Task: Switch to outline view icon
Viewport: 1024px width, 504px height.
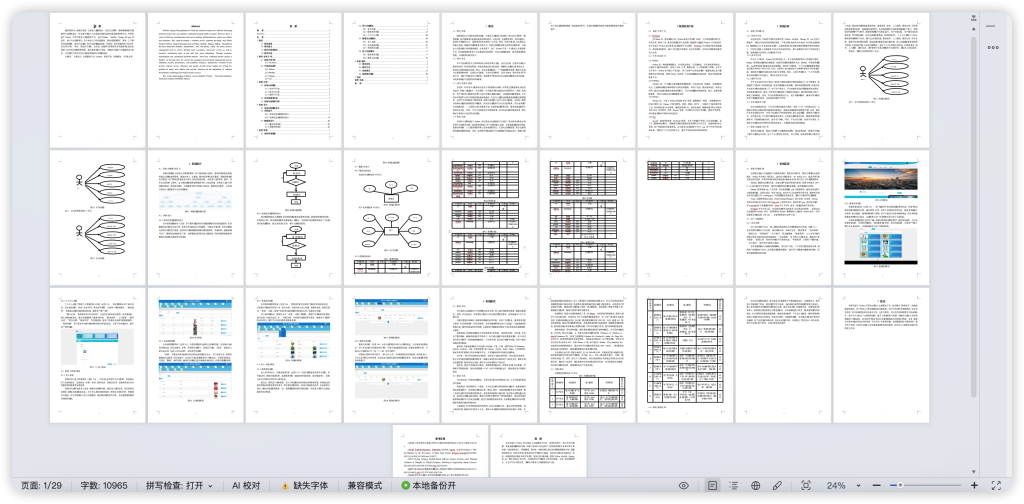Action: 734,486
